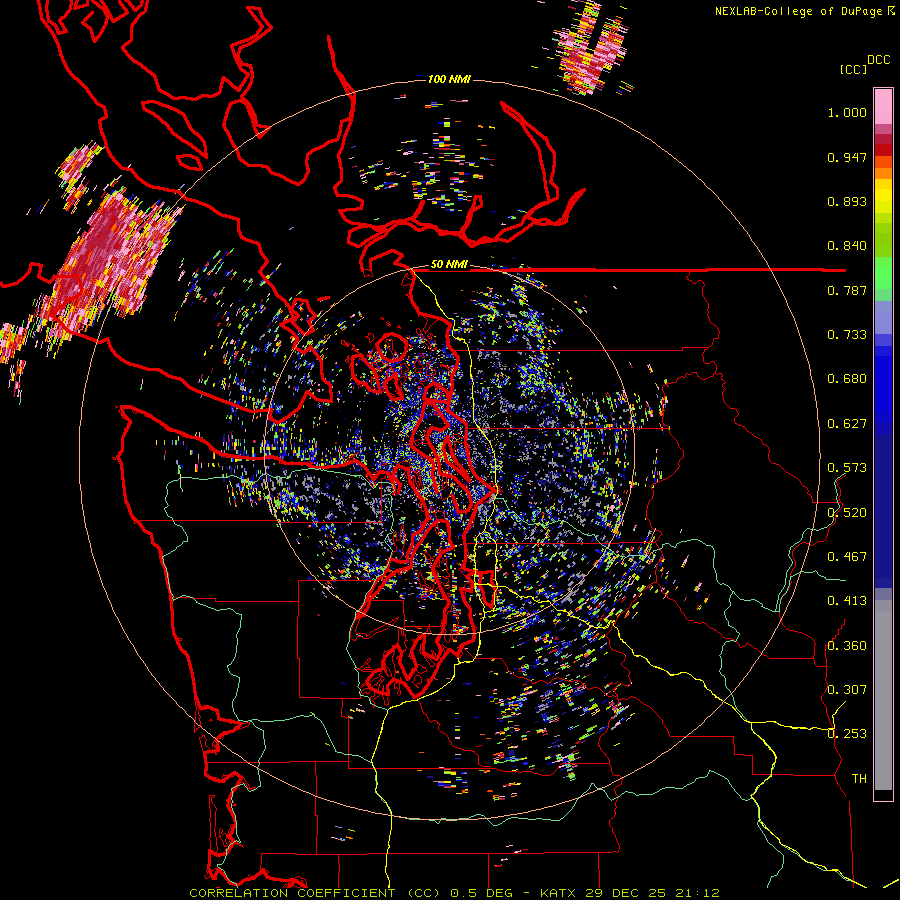Viewport: 900px width, 900px height.
Task: Click the 0.787 legend value
Action: (x=847, y=290)
